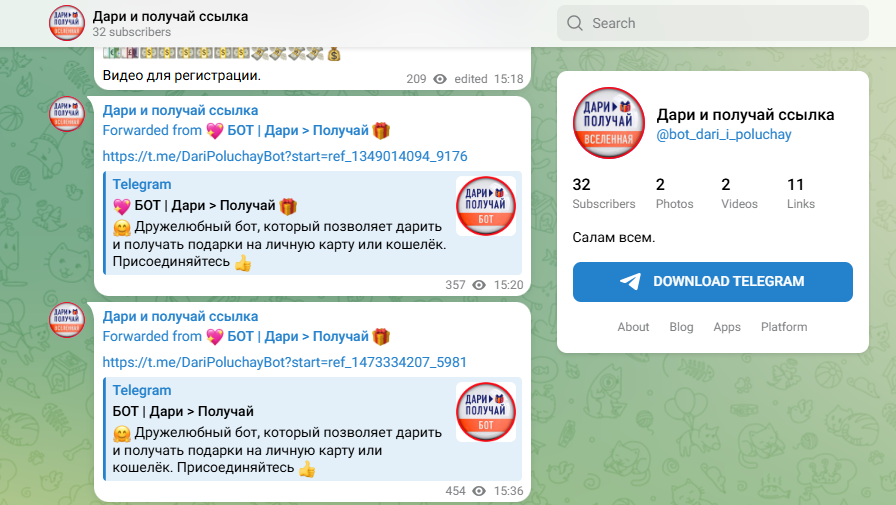Click the eye views icon next to 357
Image resolution: width=896 pixels, height=505 pixels.
[479, 284]
